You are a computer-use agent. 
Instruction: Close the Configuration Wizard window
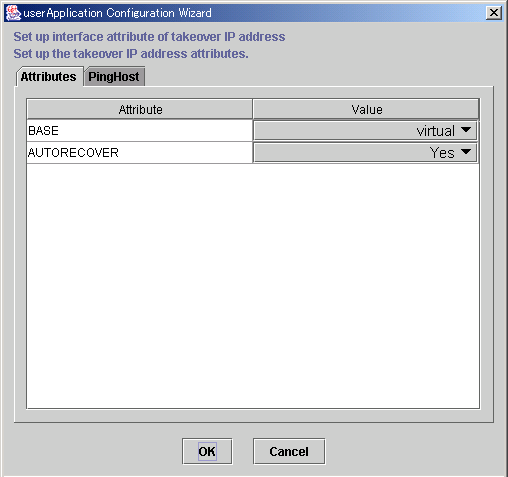(x=494, y=13)
